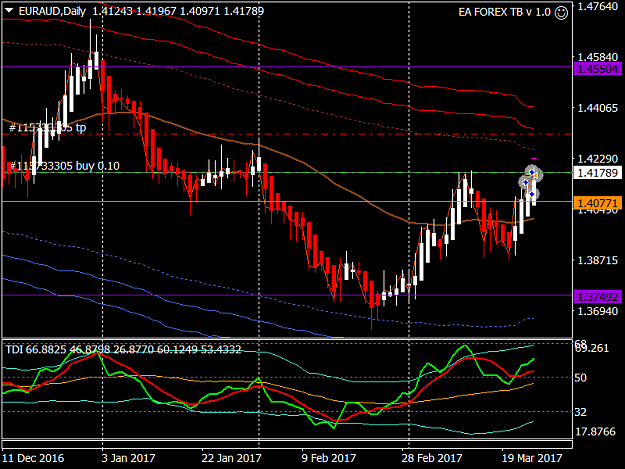Click the small magenta dash marker above price
This screenshot has height=469, width=625.
(534, 159)
